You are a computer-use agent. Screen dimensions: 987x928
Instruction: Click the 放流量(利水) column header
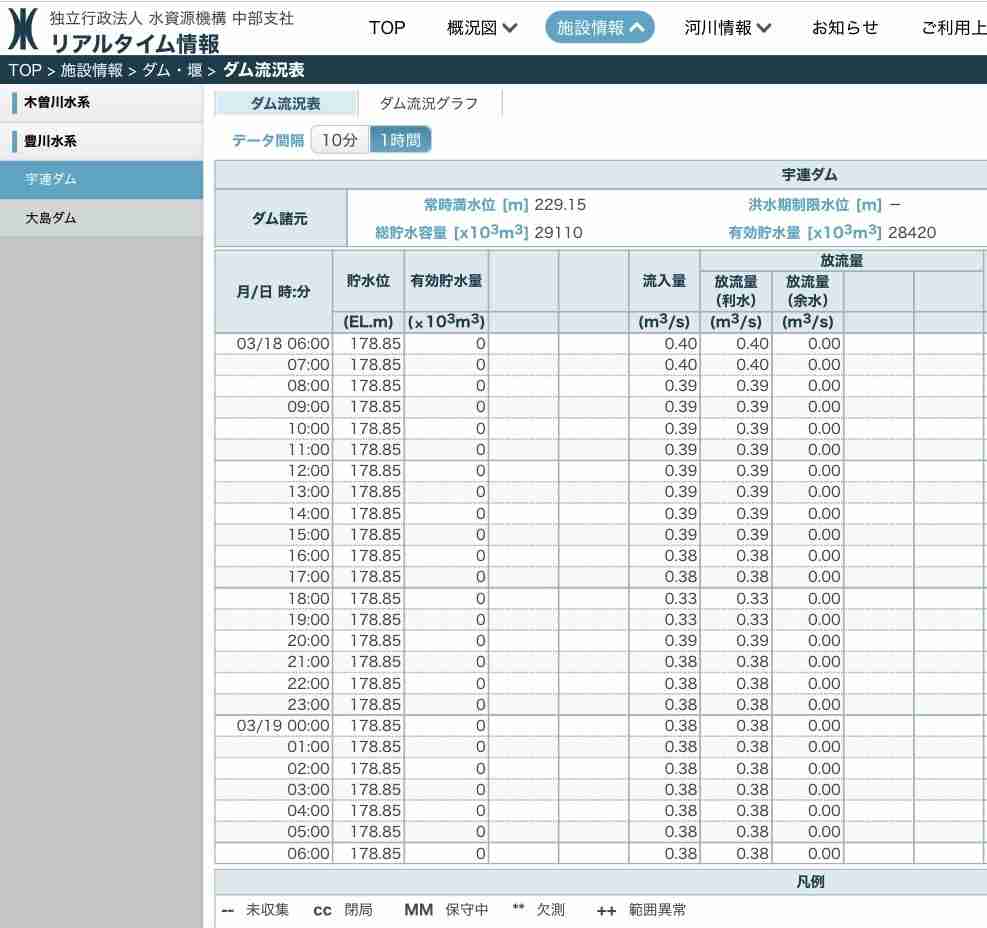point(736,291)
